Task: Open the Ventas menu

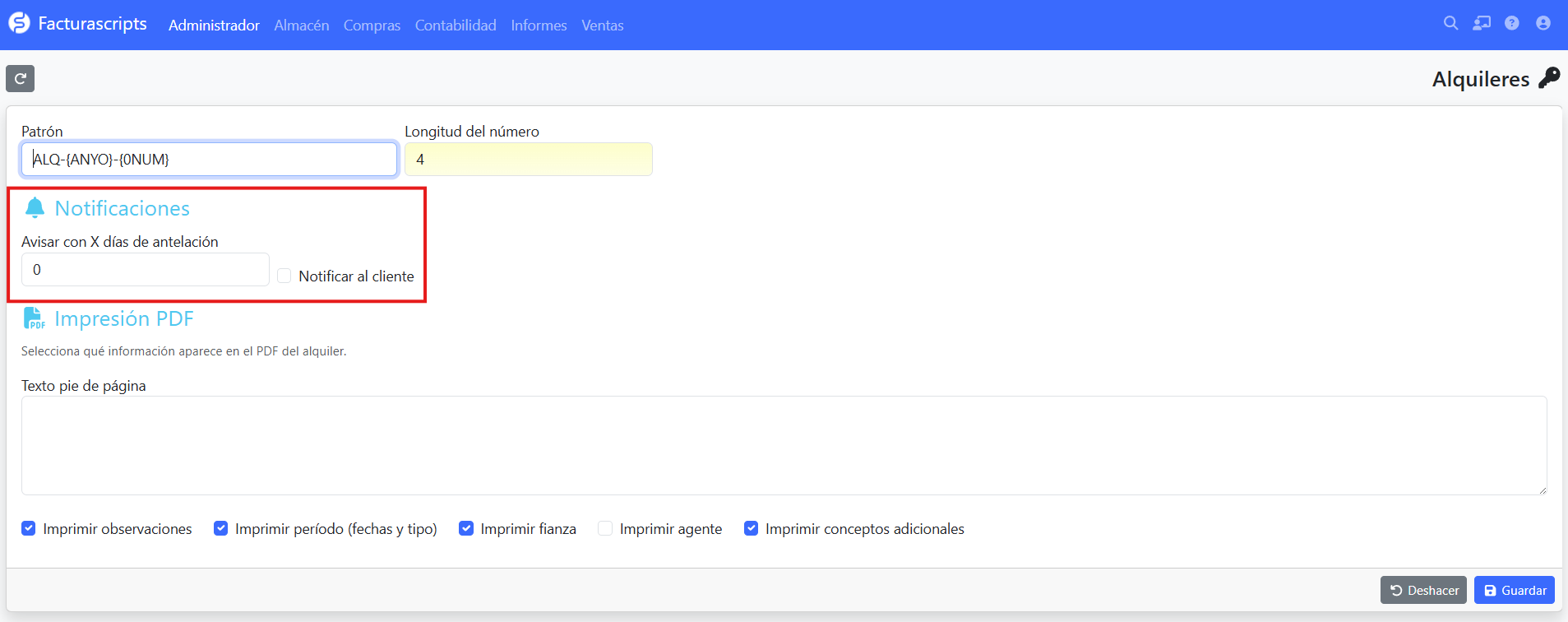Action: point(603,26)
